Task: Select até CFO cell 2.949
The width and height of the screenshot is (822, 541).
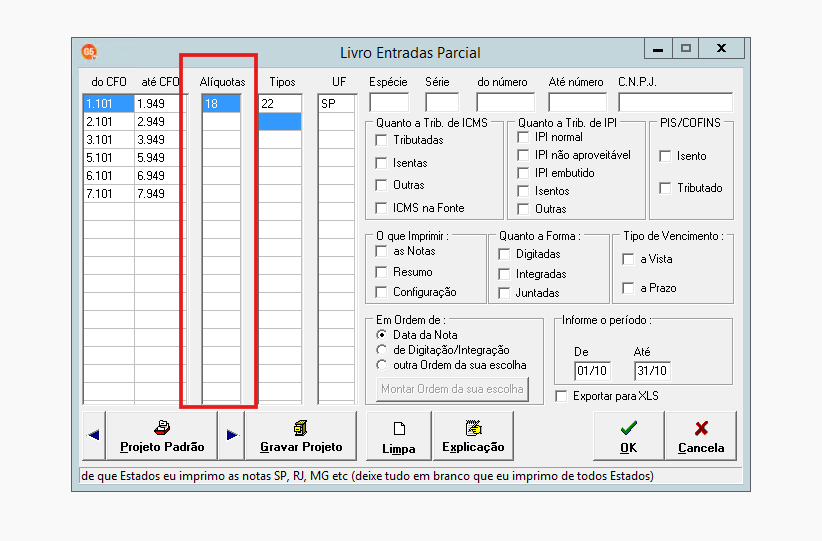Action: (x=160, y=122)
